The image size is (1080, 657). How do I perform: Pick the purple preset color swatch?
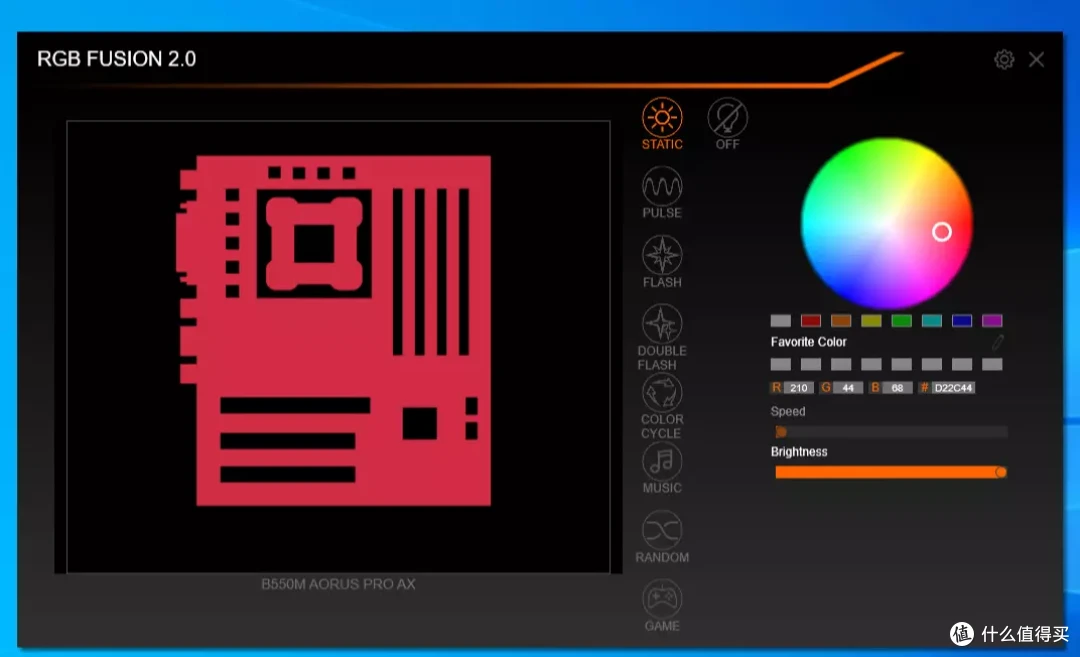click(x=992, y=320)
